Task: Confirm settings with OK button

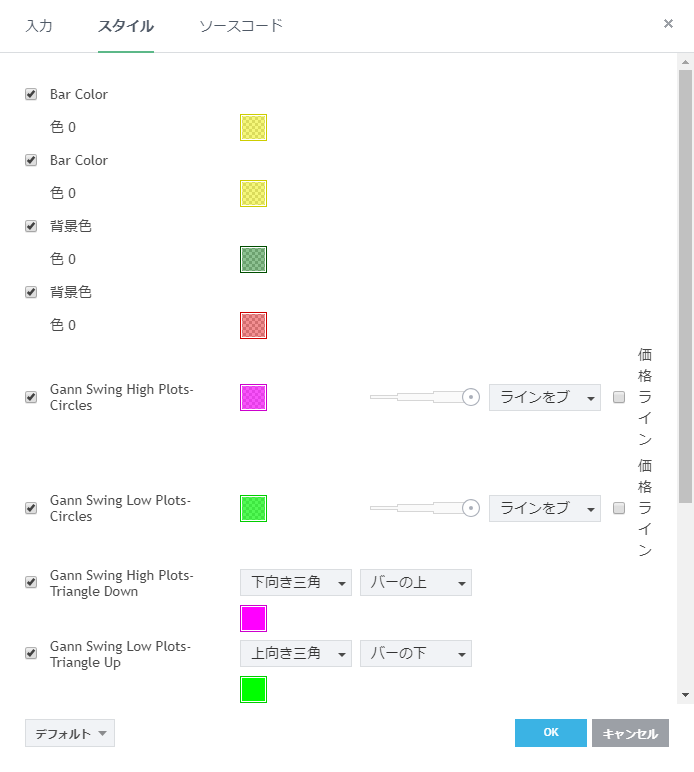Action: (x=550, y=733)
